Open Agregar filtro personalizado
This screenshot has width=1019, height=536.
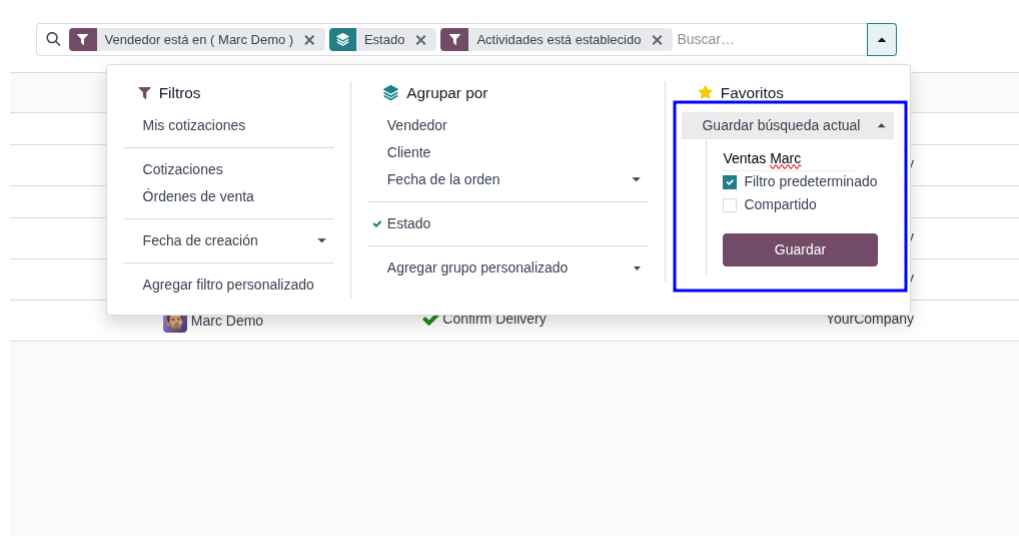228,285
